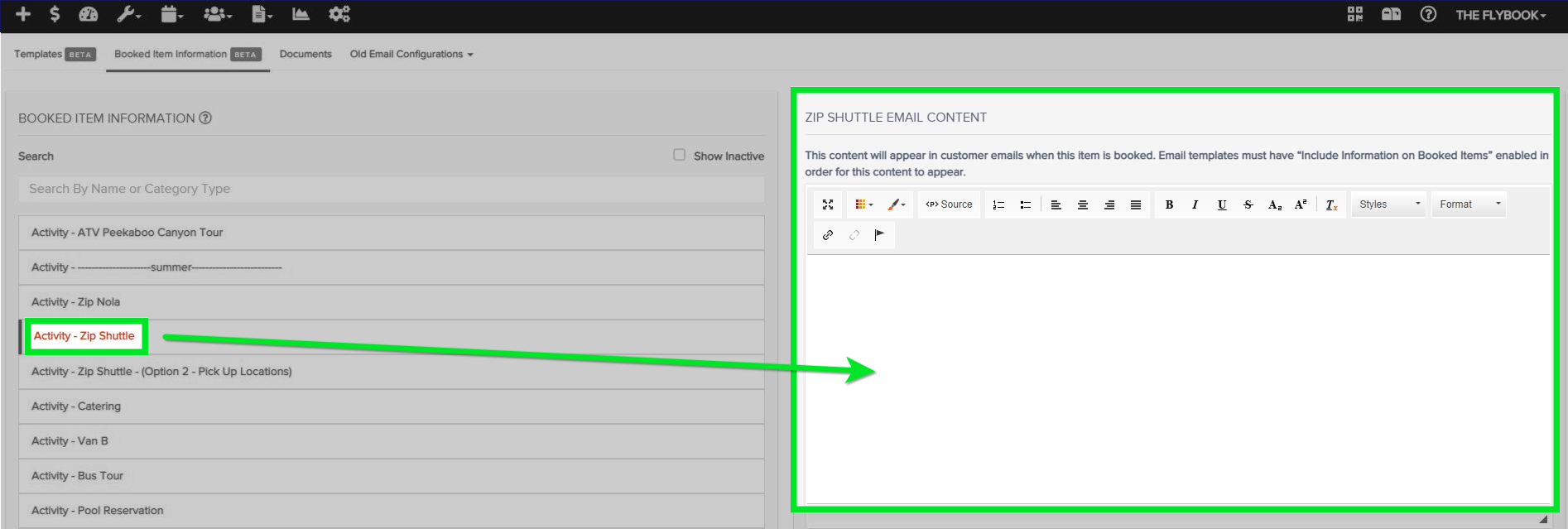Image resolution: width=1568 pixels, height=529 pixels.
Task: Click inside the email content editing area
Action: [1177, 378]
